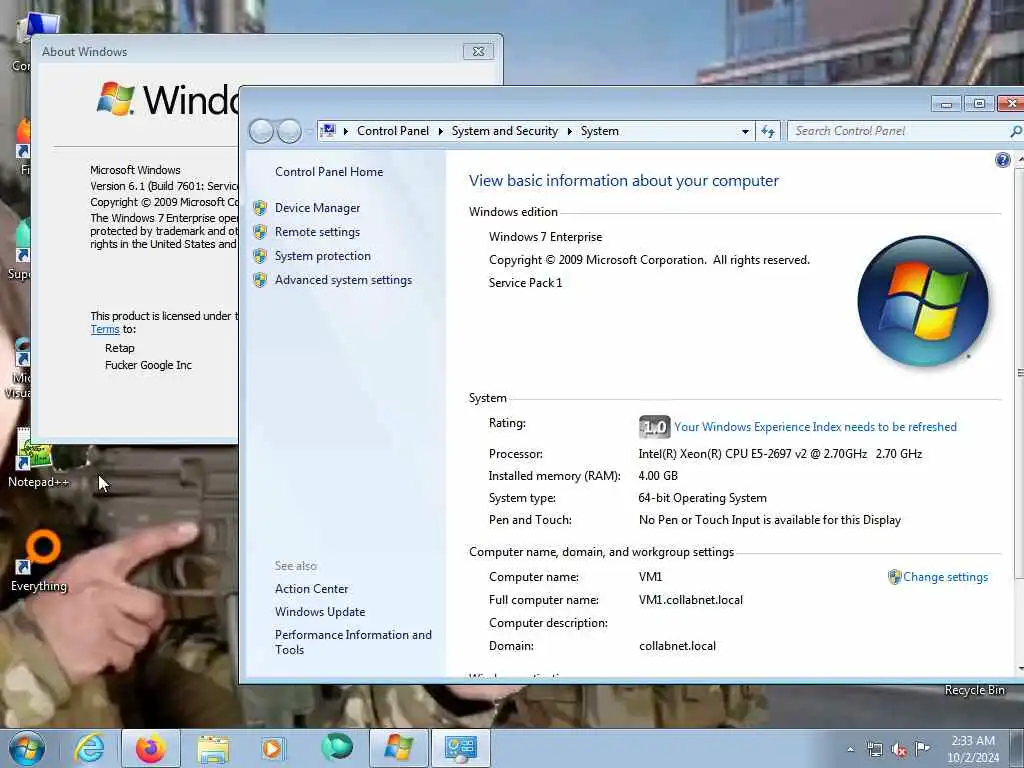Select the Everything desktop shortcut
The width and height of the screenshot is (1024, 768).
coord(39,562)
